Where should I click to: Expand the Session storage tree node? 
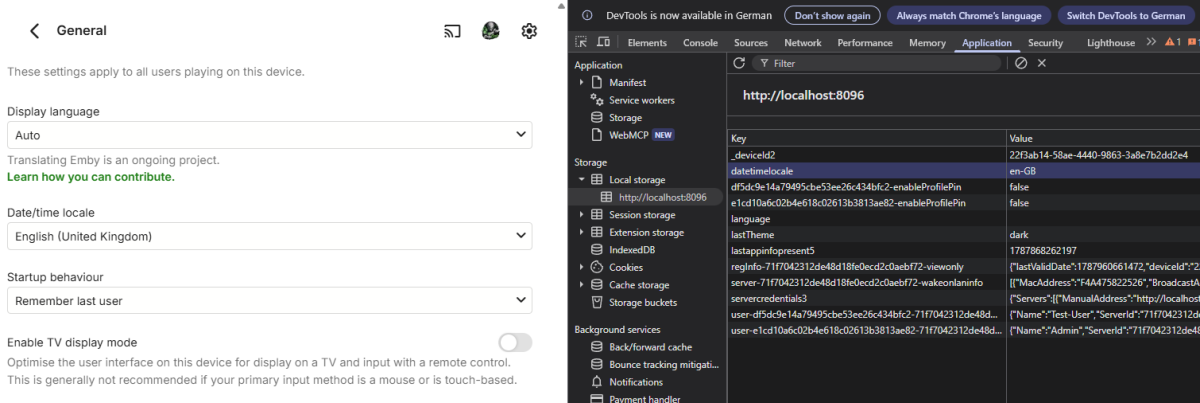click(582, 215)
